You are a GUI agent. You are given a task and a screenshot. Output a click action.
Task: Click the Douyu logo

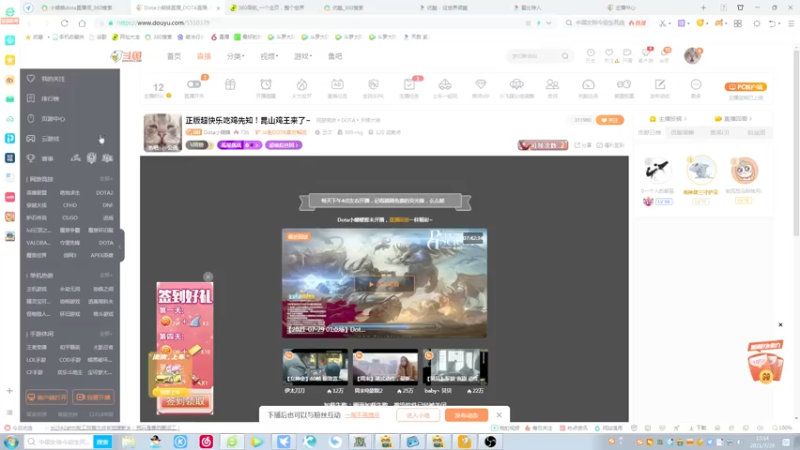[126, 56]
